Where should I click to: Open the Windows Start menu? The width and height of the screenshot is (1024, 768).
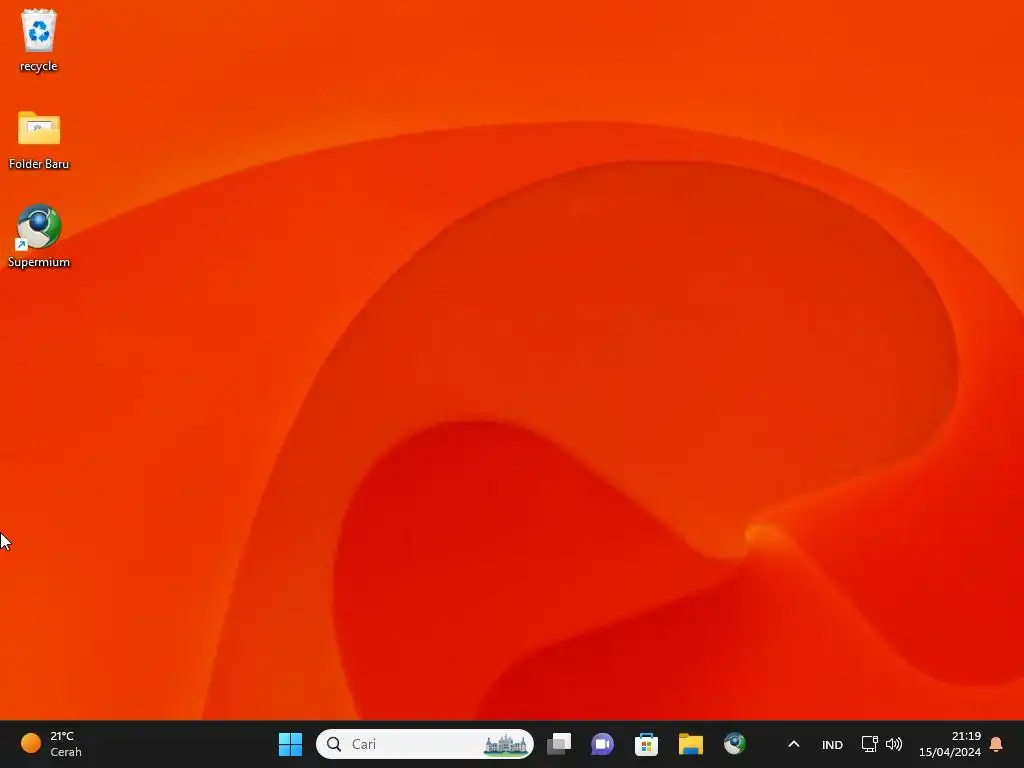click(290, 744)
